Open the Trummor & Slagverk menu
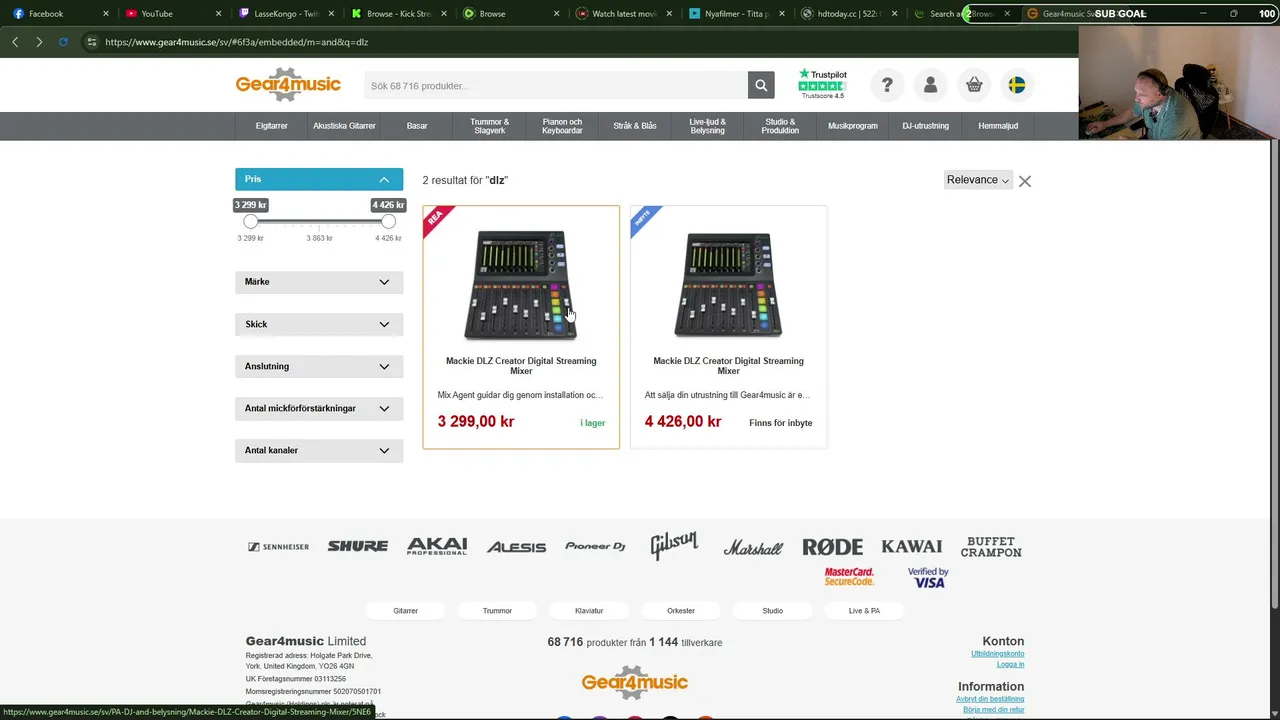The image size is (1280, 720). pyautogui.click(x=490, y=126)
